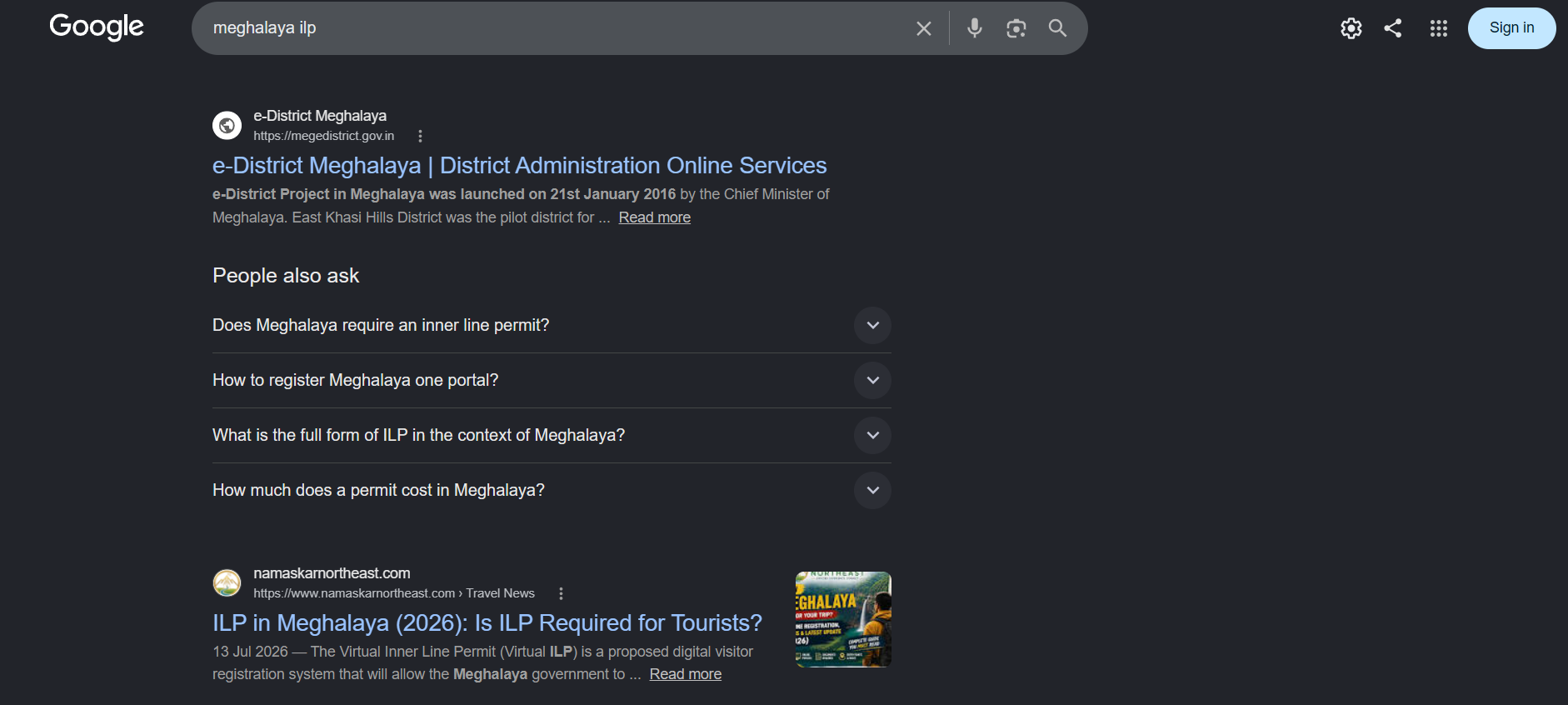This screenshot has height=705, width=1568.
Task: Click the Sign in button
Action: (x=1511, y=28)
